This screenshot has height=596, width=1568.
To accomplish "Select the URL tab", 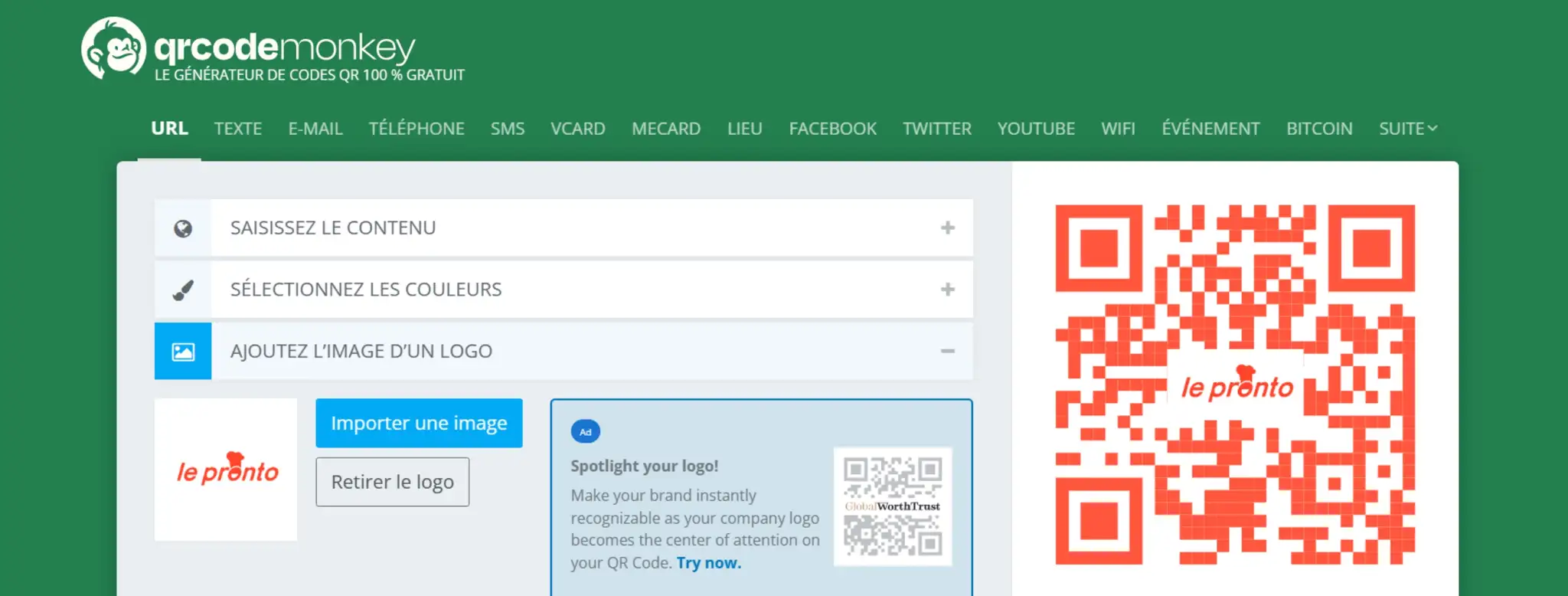I will (169, 129).
